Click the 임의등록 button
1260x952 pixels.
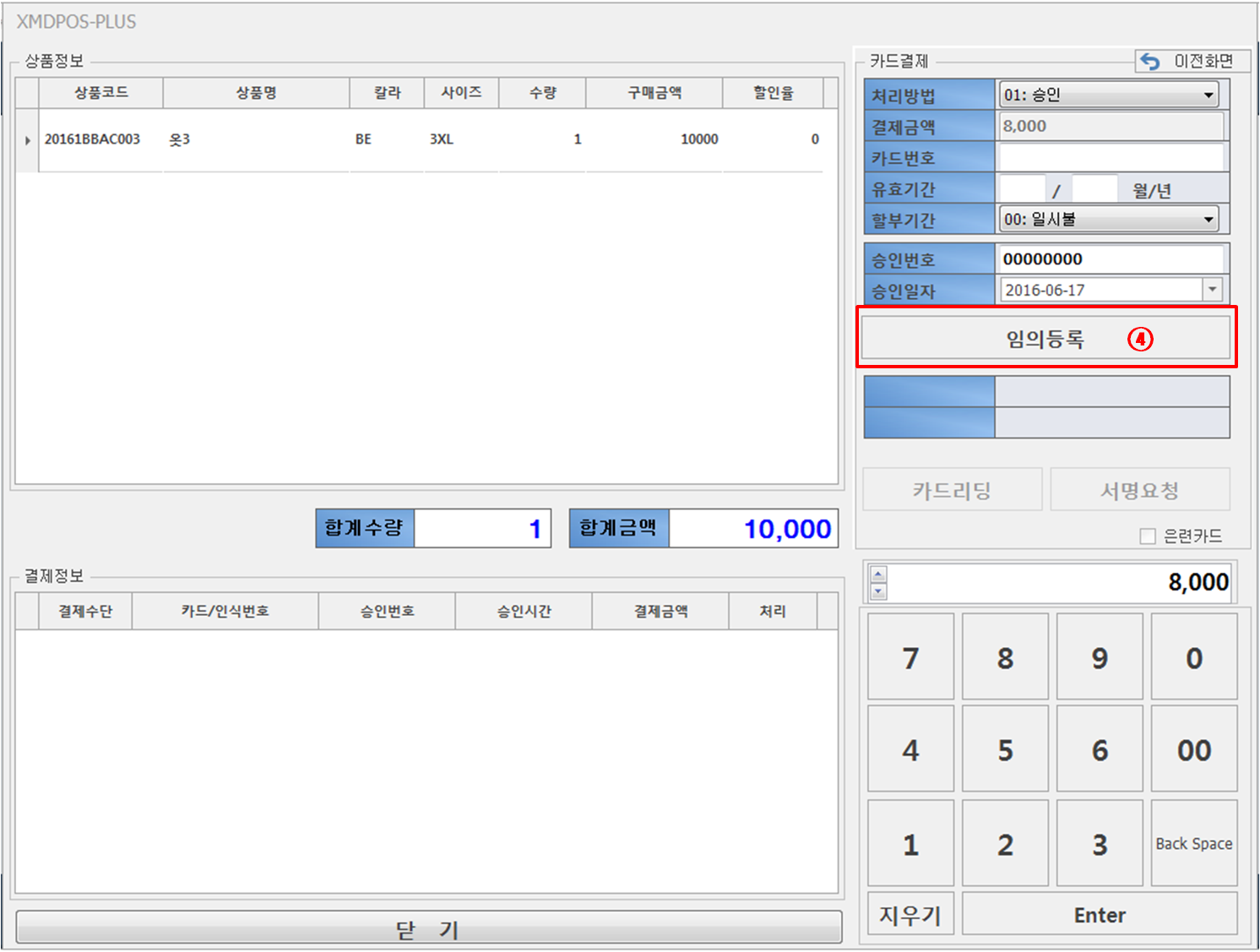[x=1045, y=339]
